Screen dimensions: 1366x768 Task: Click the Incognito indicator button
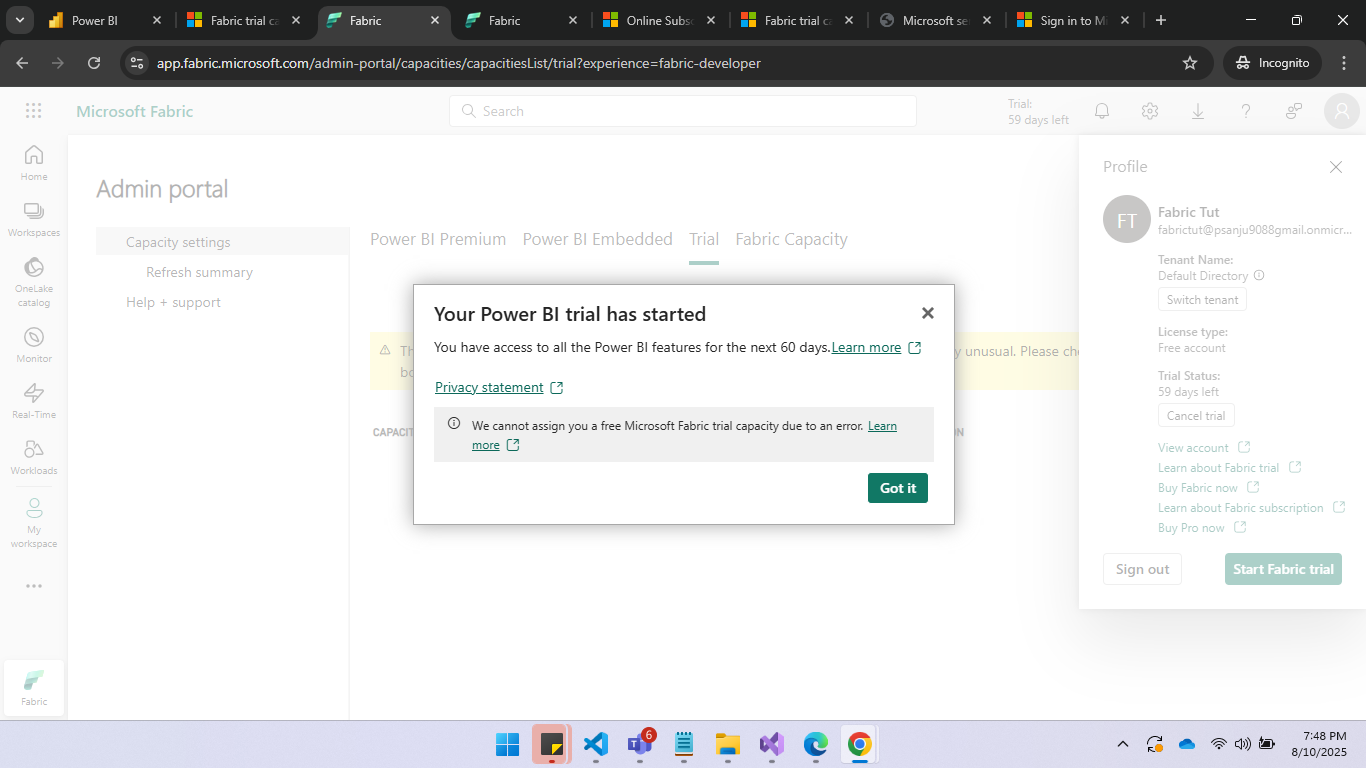coord(1272,63)
